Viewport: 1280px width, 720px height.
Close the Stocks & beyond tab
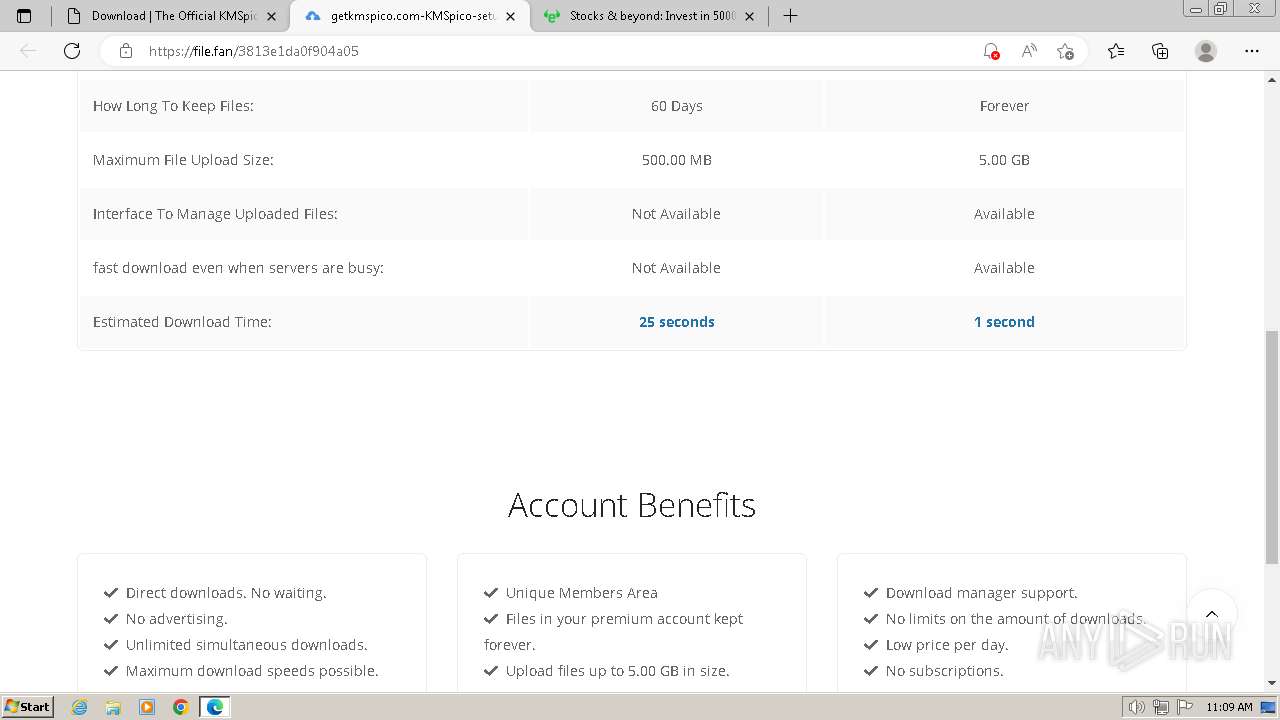749,16
